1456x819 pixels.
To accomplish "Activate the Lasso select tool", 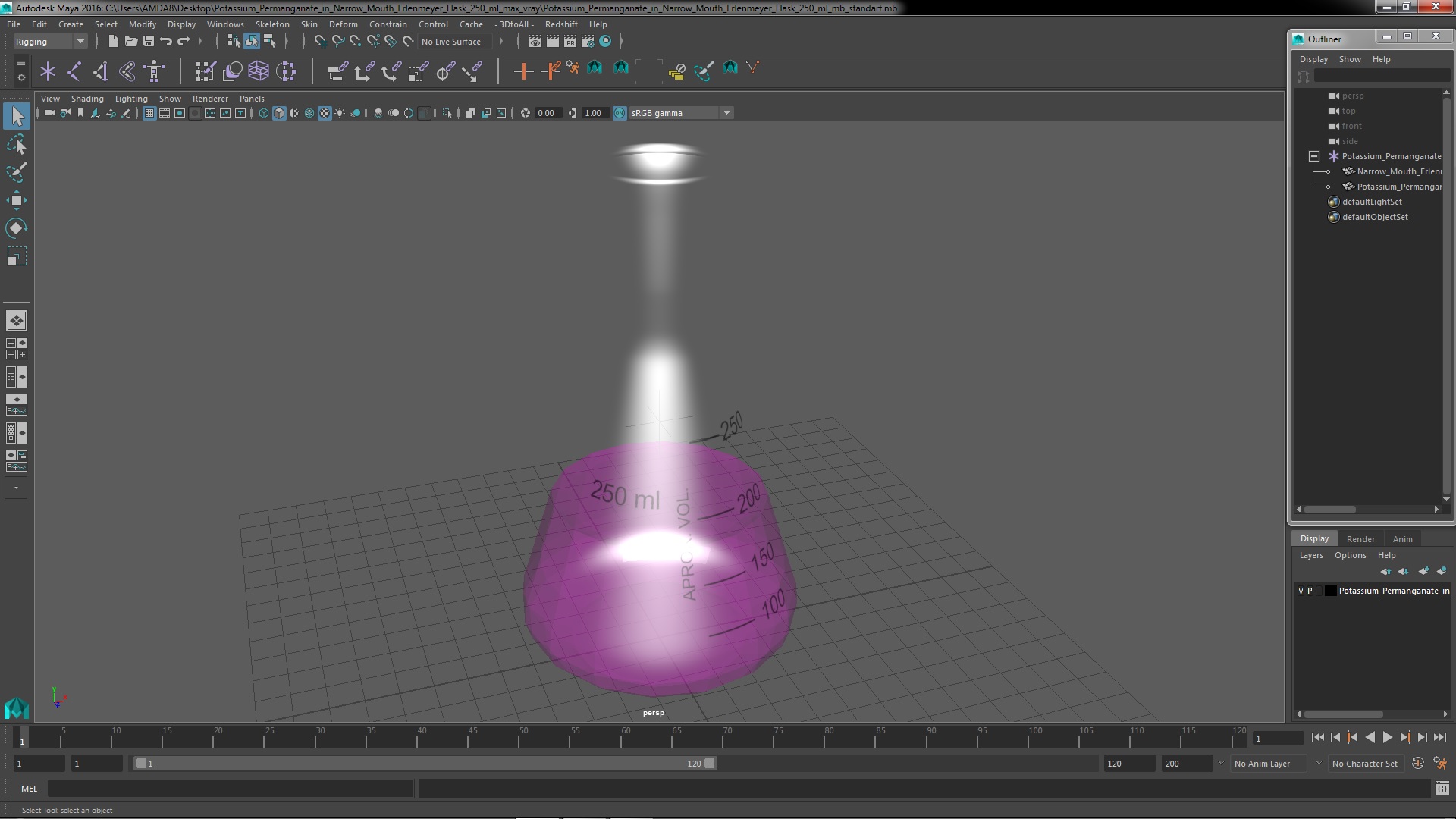I will (17, 144).
